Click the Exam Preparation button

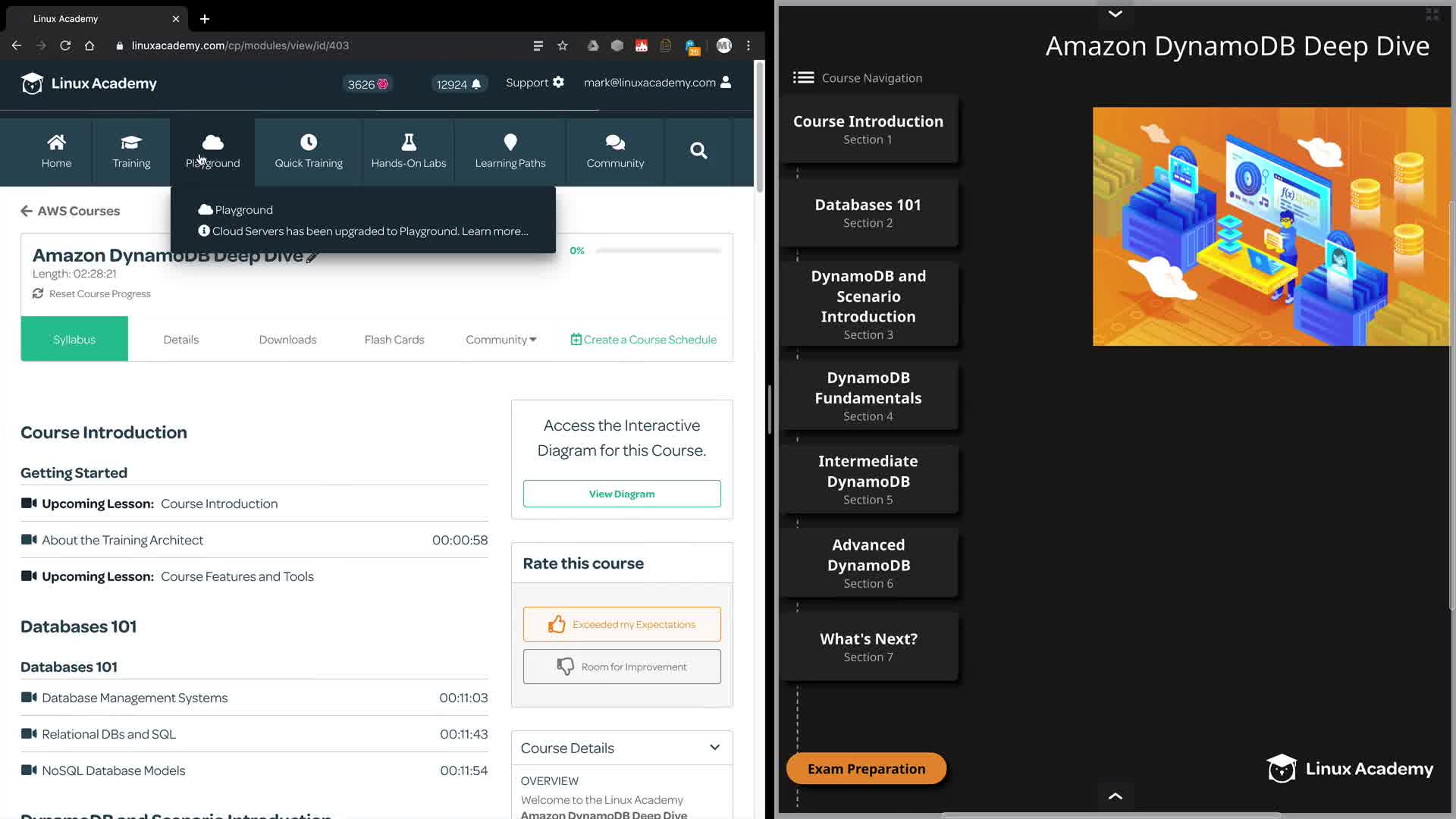(x=866, y=768)
